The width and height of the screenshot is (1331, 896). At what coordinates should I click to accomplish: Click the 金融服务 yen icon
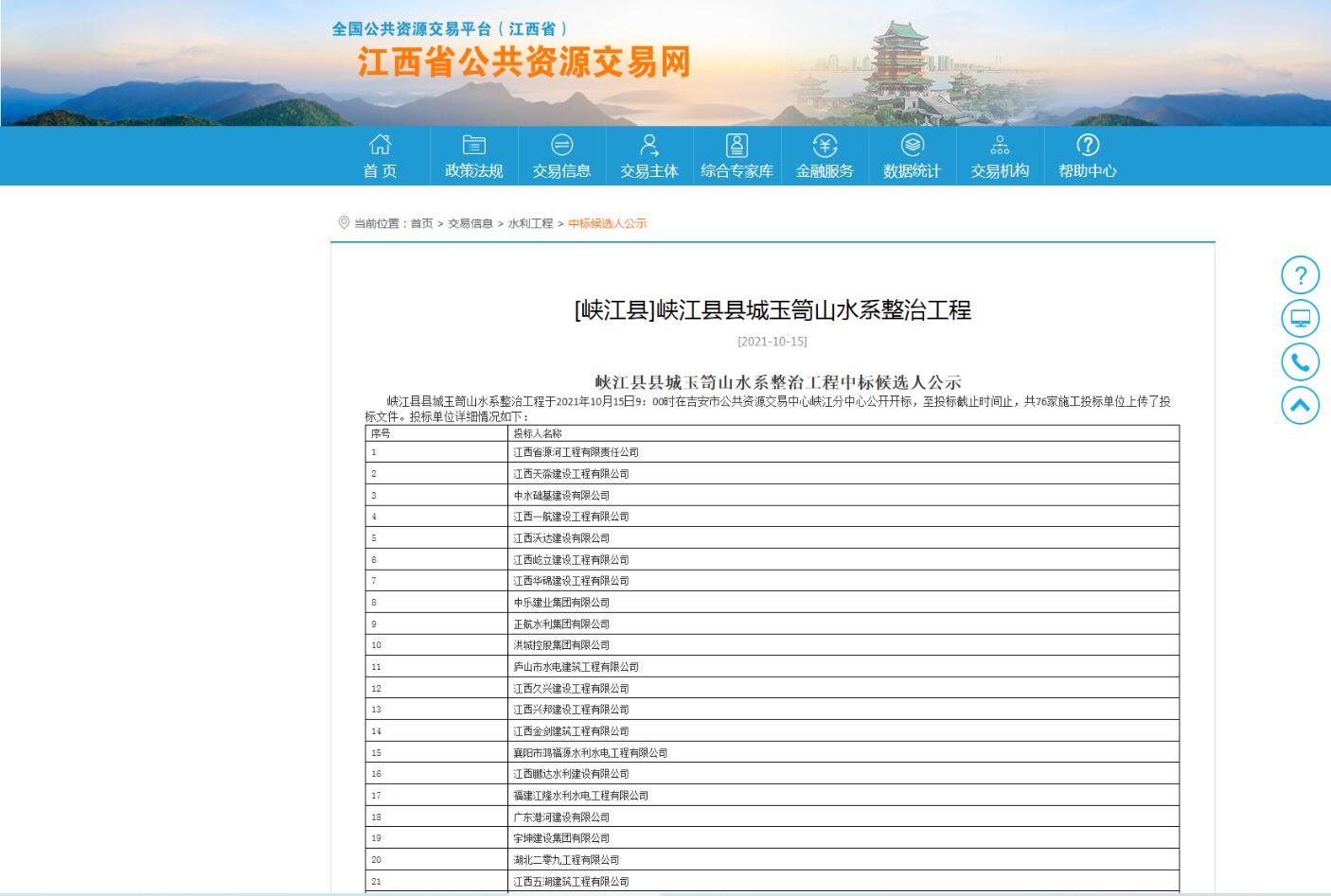(825, 145)
